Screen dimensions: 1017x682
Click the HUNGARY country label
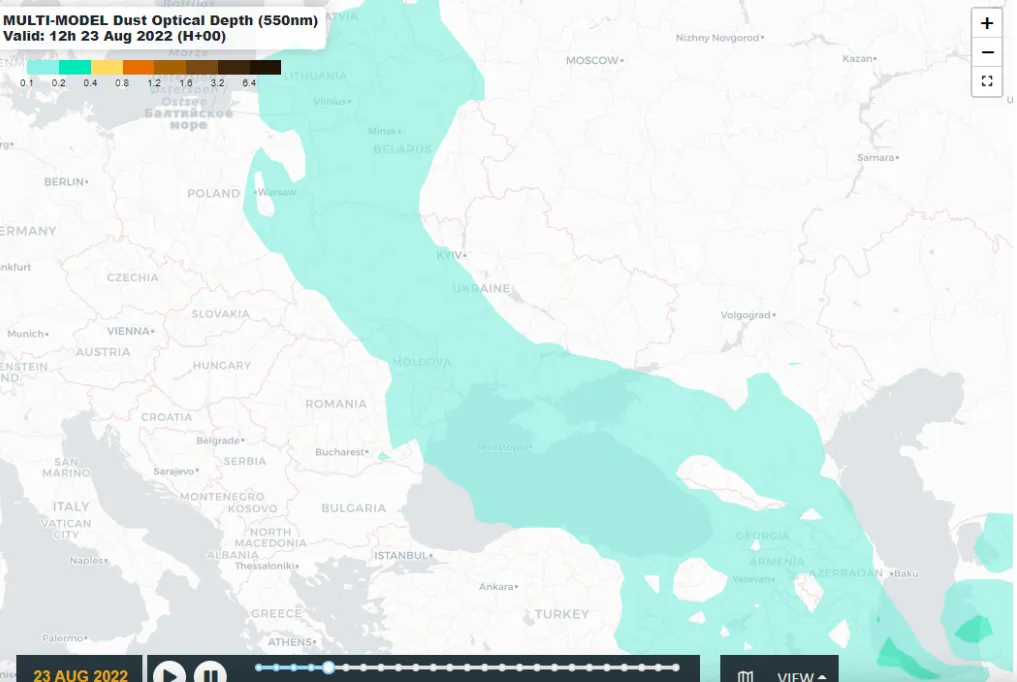pyautogui.click(x=222, y=366)
